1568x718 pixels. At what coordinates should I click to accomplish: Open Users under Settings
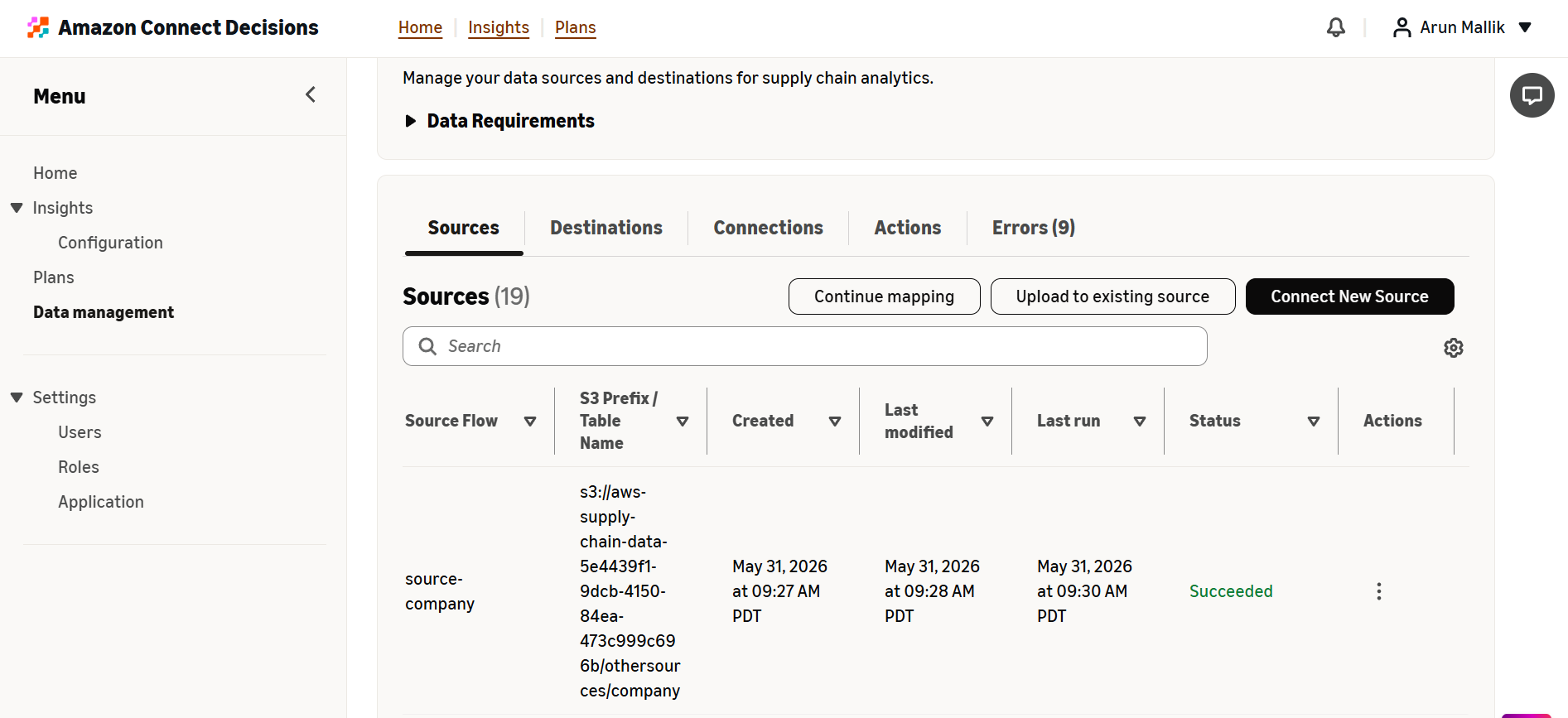[80, 432]
